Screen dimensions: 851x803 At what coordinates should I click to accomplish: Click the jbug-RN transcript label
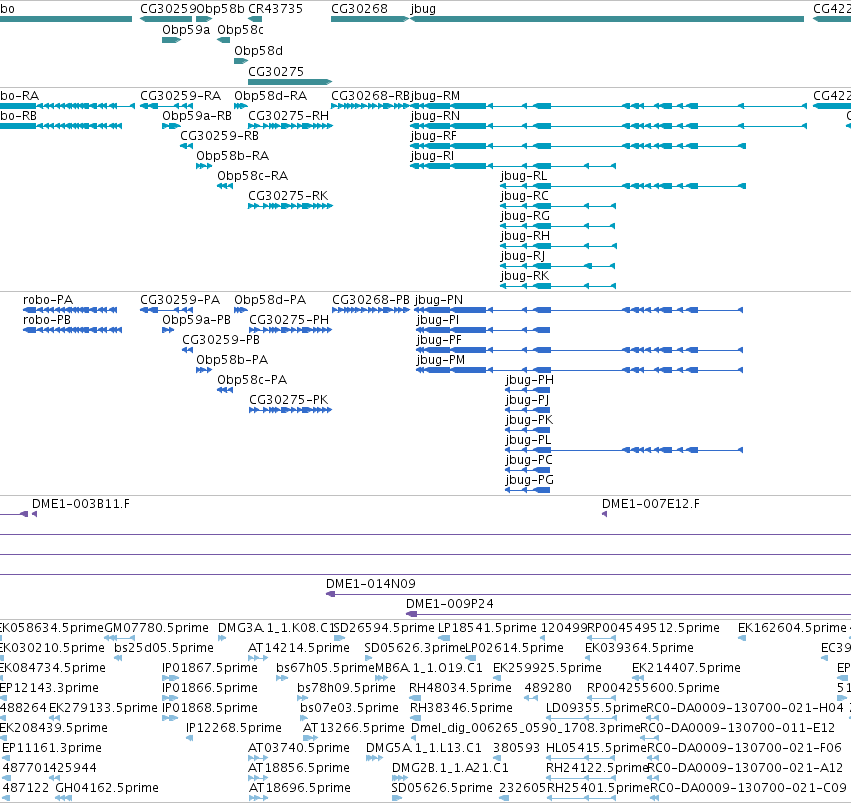pos(435,116)
